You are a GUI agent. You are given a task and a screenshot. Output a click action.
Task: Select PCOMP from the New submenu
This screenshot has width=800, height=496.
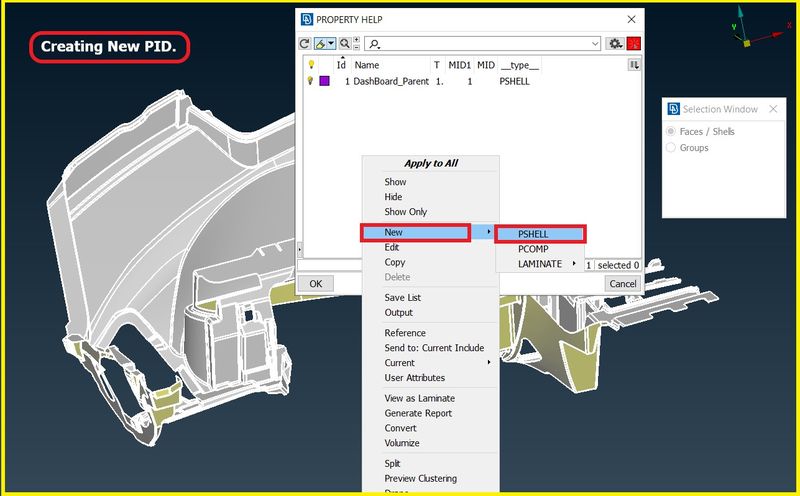tap(533, 249)
